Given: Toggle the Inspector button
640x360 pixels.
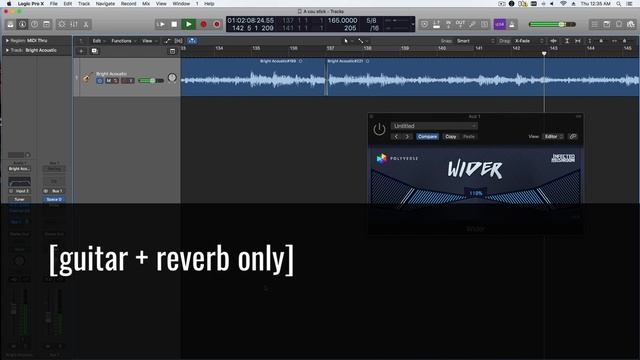Looking at the screenshot, I should click(x=22, y=24).
